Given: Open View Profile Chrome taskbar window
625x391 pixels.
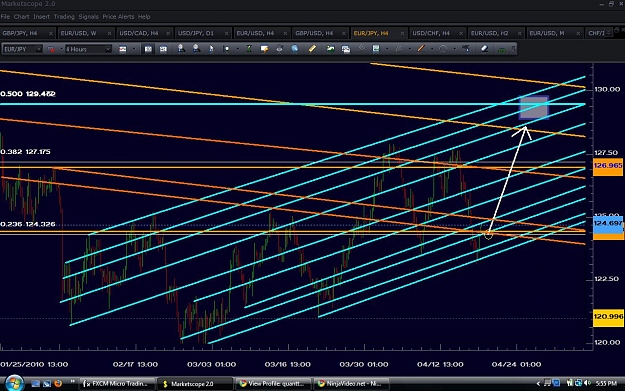Looking at the screenshot, I should [x=272, y=383].
